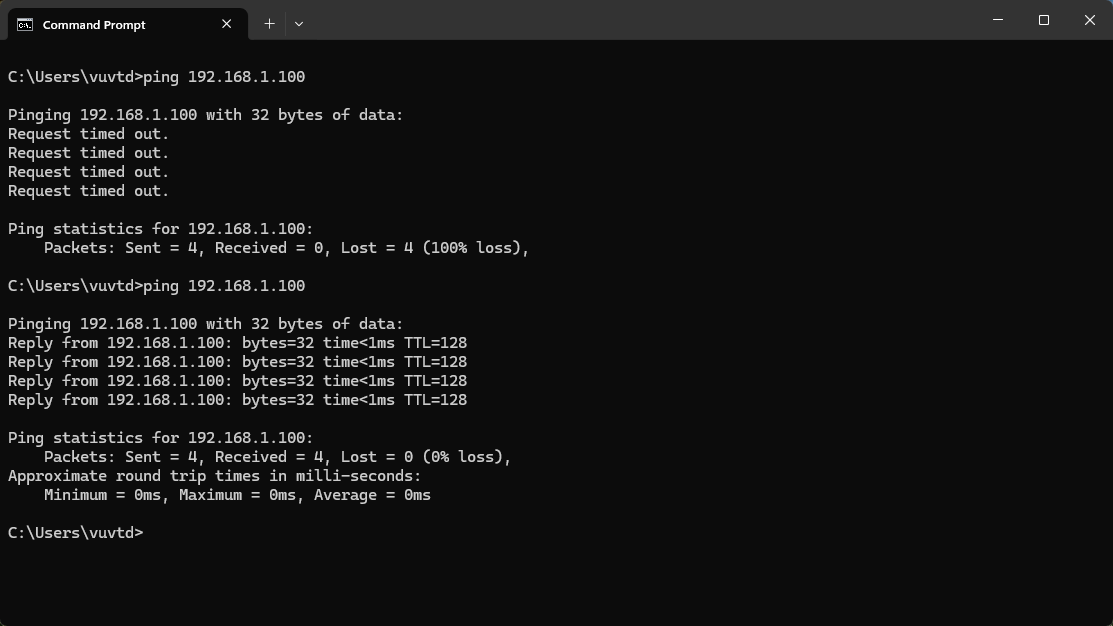
Task: Click the 'Minimum = 0ms, Maximum = 0ms' line
Action: pos(237,495)
